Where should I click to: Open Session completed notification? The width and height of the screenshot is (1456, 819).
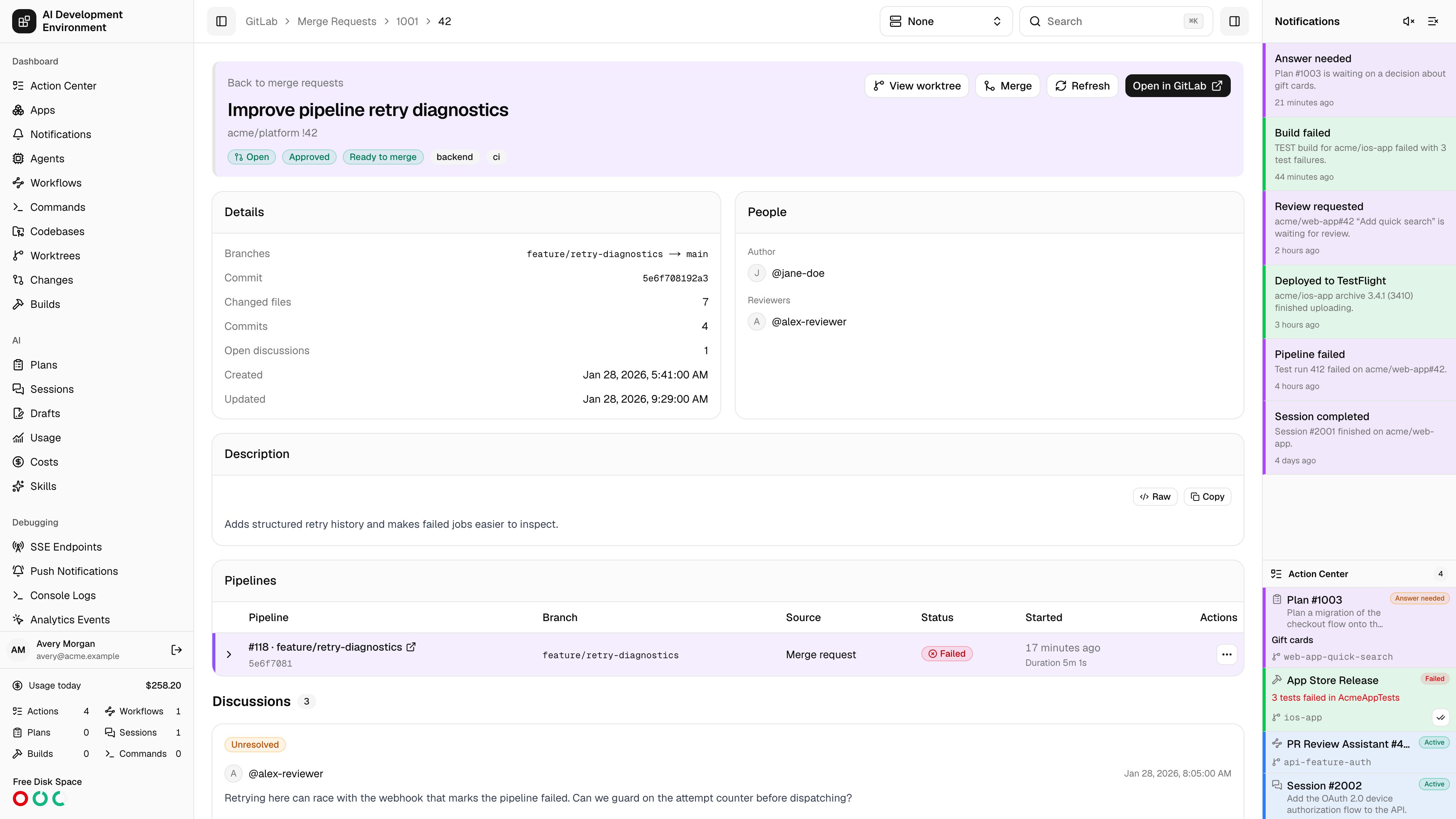pyautogui.click(x=1359, y=438)
